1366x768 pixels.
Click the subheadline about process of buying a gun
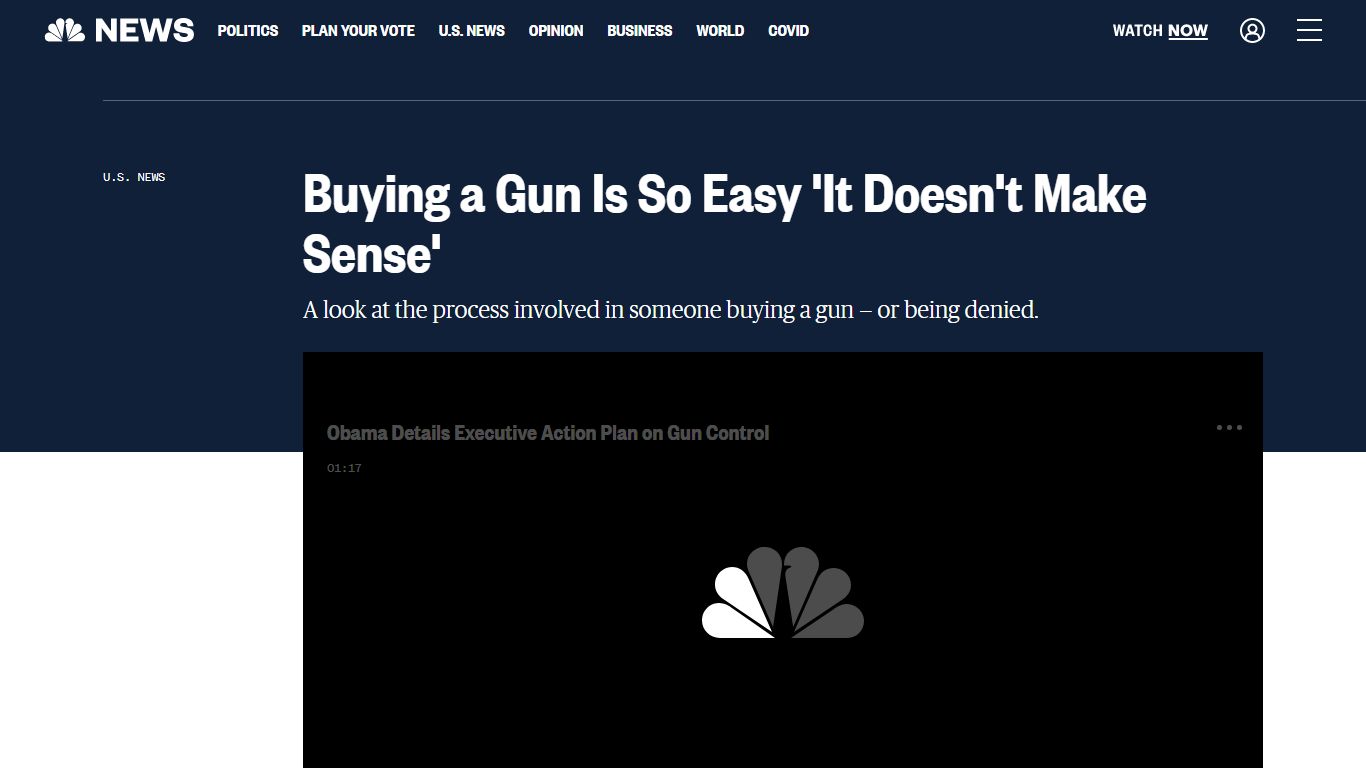[x=671, y=310]
